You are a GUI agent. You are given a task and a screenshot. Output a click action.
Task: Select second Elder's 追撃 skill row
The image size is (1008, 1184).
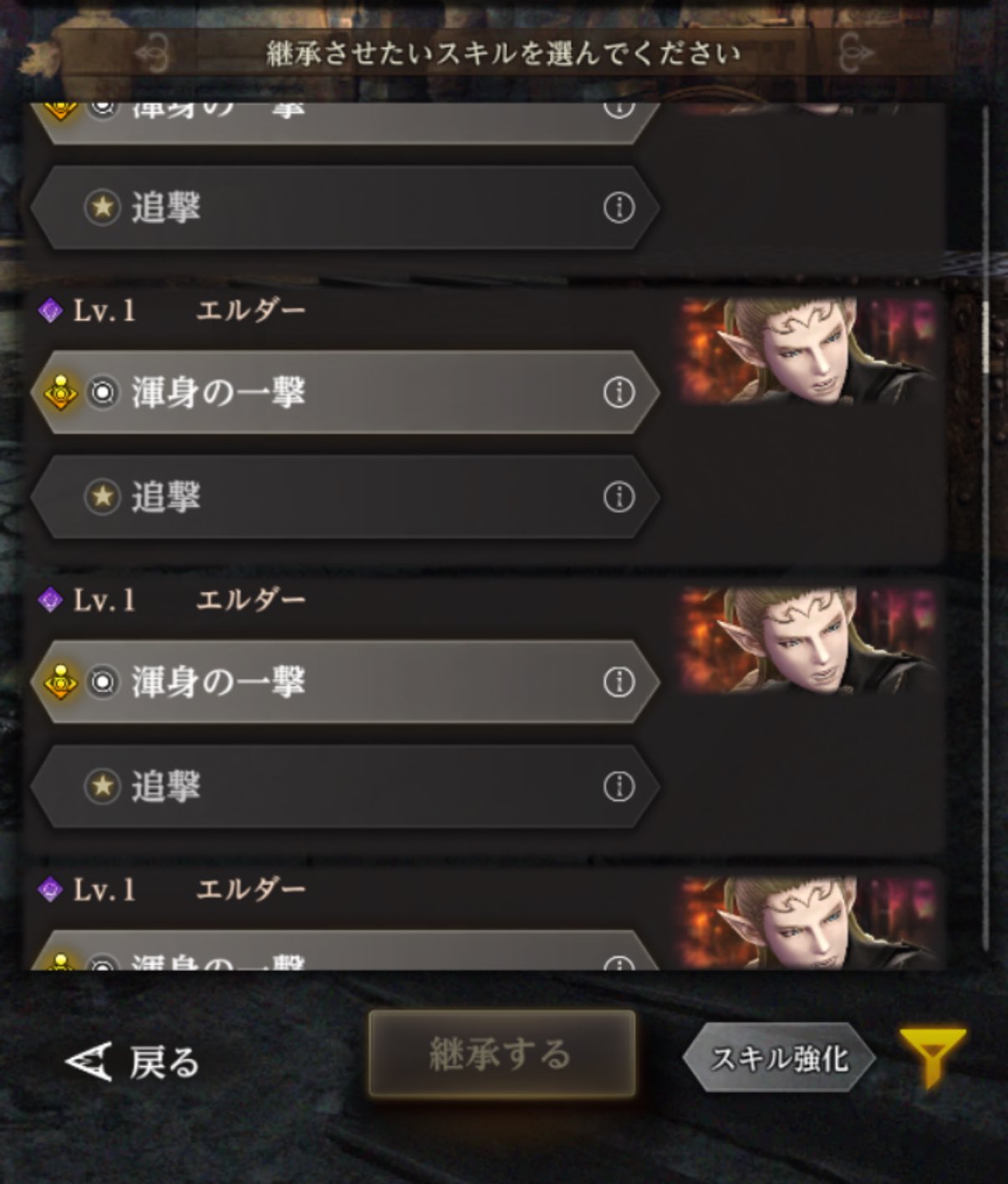[x=345, y=787]
